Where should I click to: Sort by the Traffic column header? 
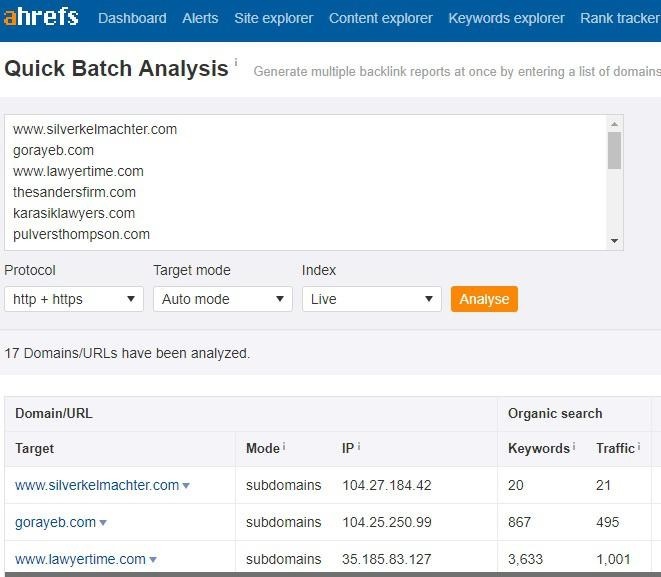615,448
